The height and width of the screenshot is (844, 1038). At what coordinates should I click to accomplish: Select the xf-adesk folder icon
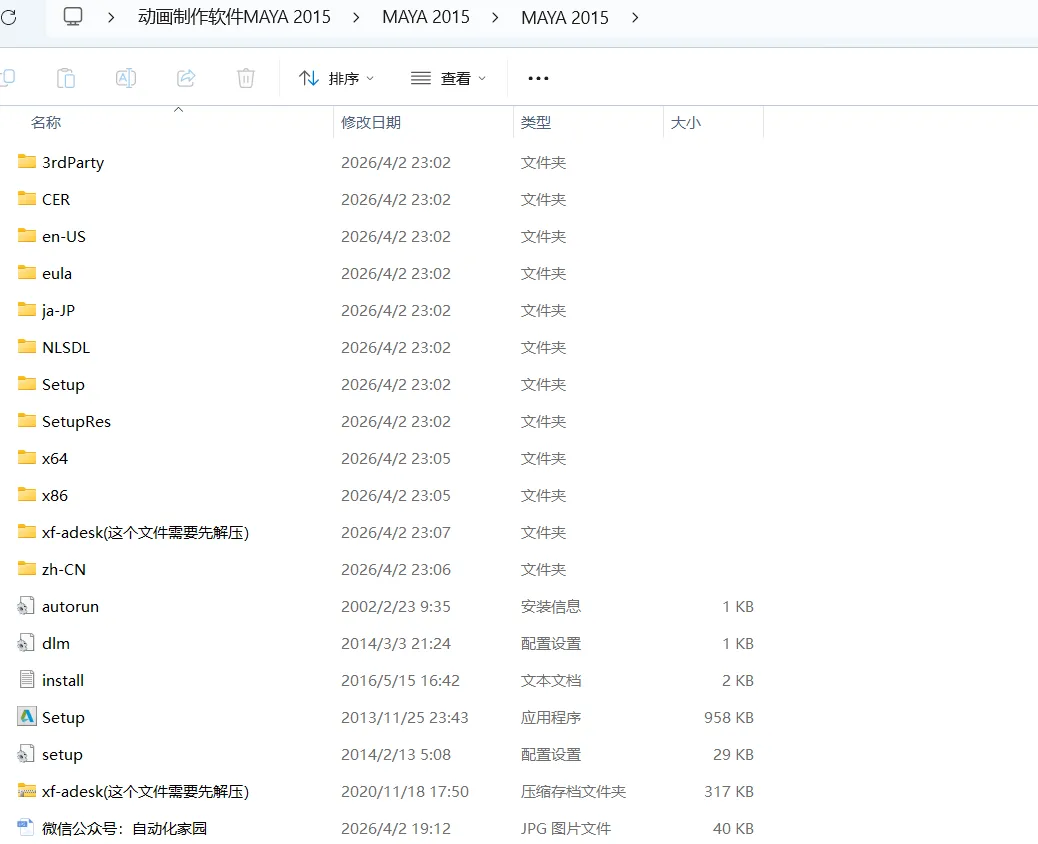(x=26, y=532)
